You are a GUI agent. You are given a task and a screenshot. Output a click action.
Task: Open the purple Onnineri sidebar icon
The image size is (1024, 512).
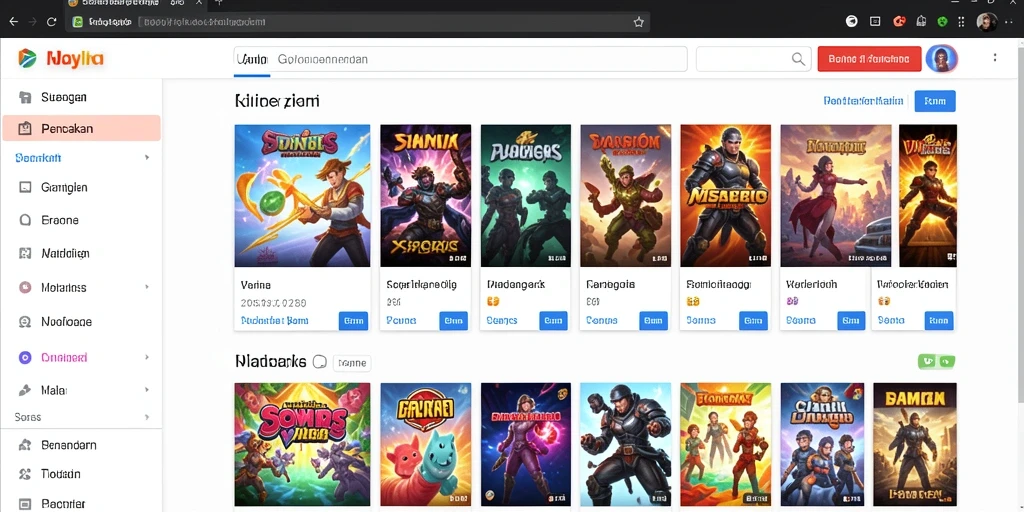pyautogui.click(x=25, y=357)
